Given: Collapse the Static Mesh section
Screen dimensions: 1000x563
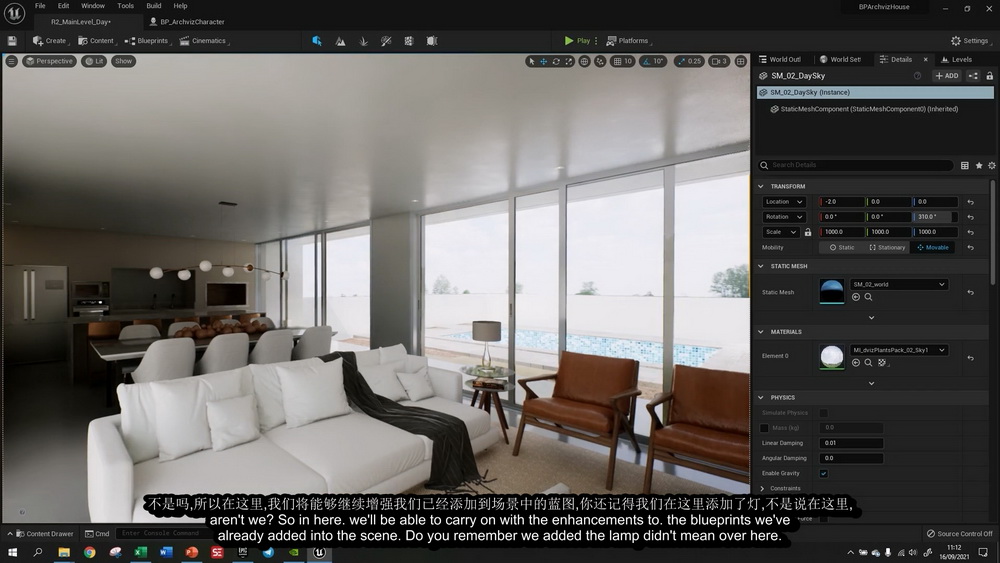Looking at the screenshot, I should [x=761, y=266].
